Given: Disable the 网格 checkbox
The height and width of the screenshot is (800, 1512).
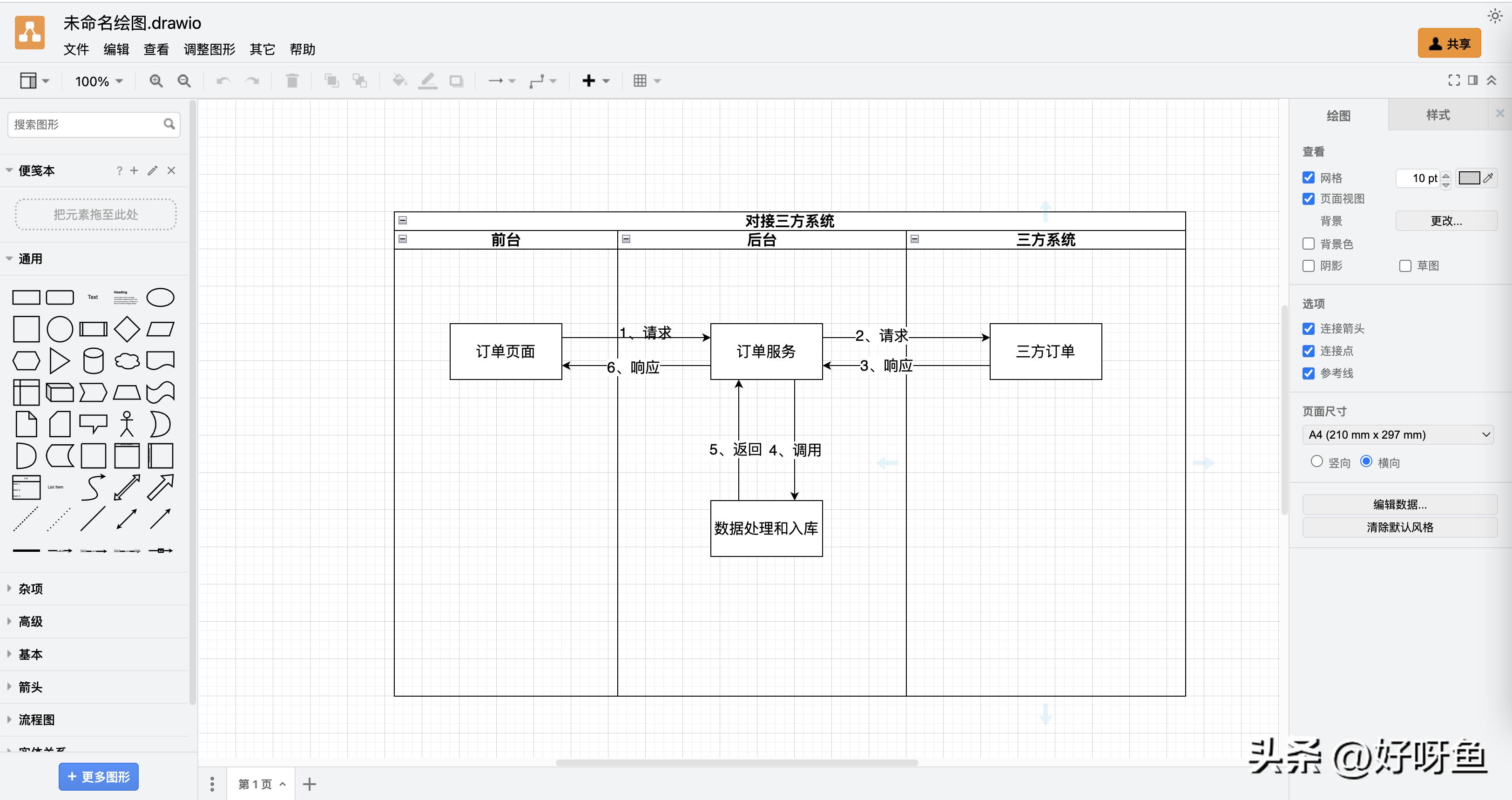Looking at the screenshot, I should 1308,177.
